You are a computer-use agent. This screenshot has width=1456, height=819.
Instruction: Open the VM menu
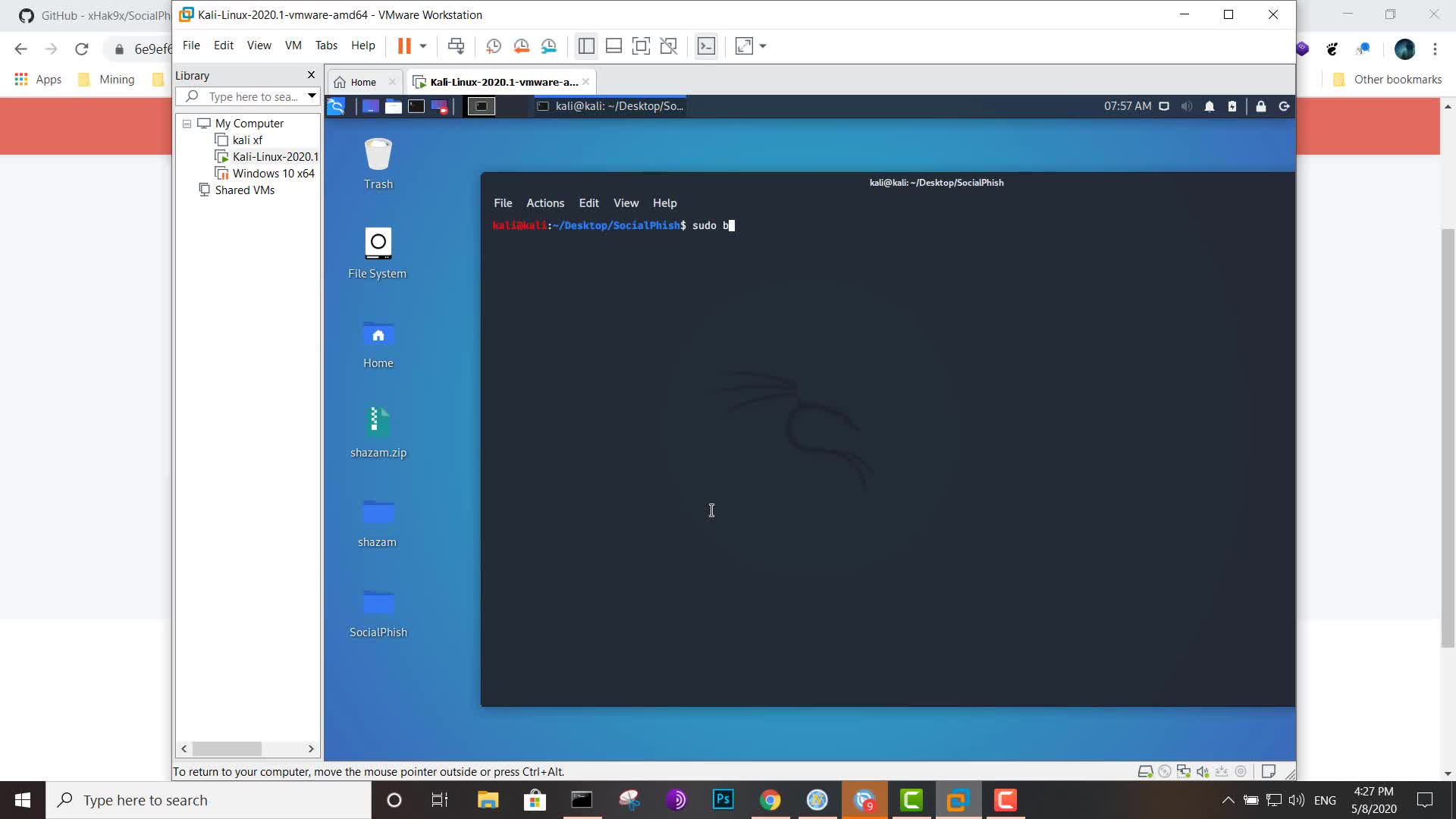click(293, 45)
